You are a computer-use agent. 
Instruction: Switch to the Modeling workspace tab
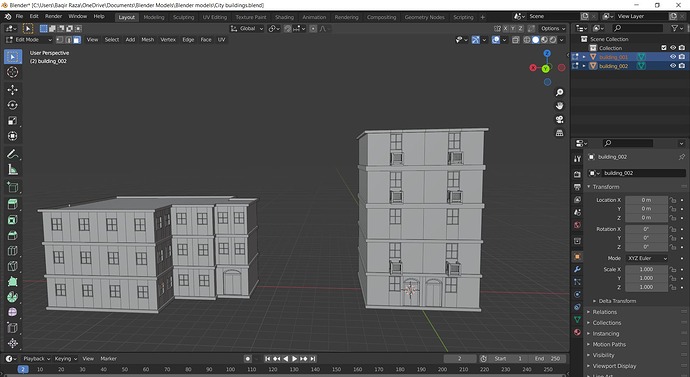click(154, 17)
